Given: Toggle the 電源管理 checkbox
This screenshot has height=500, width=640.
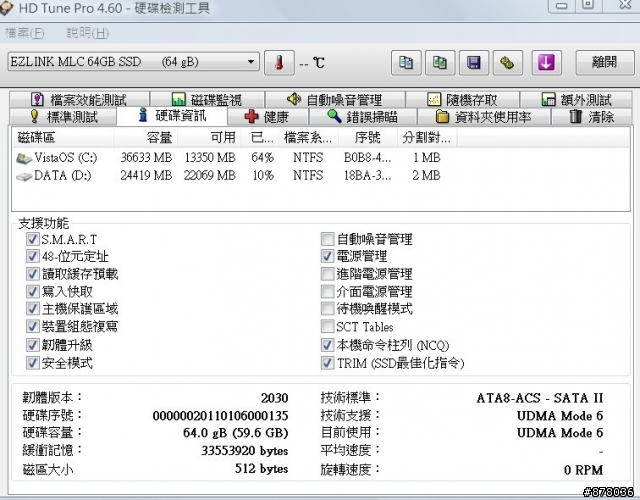Looking at the screenshot, I should [x=327, y=256].
